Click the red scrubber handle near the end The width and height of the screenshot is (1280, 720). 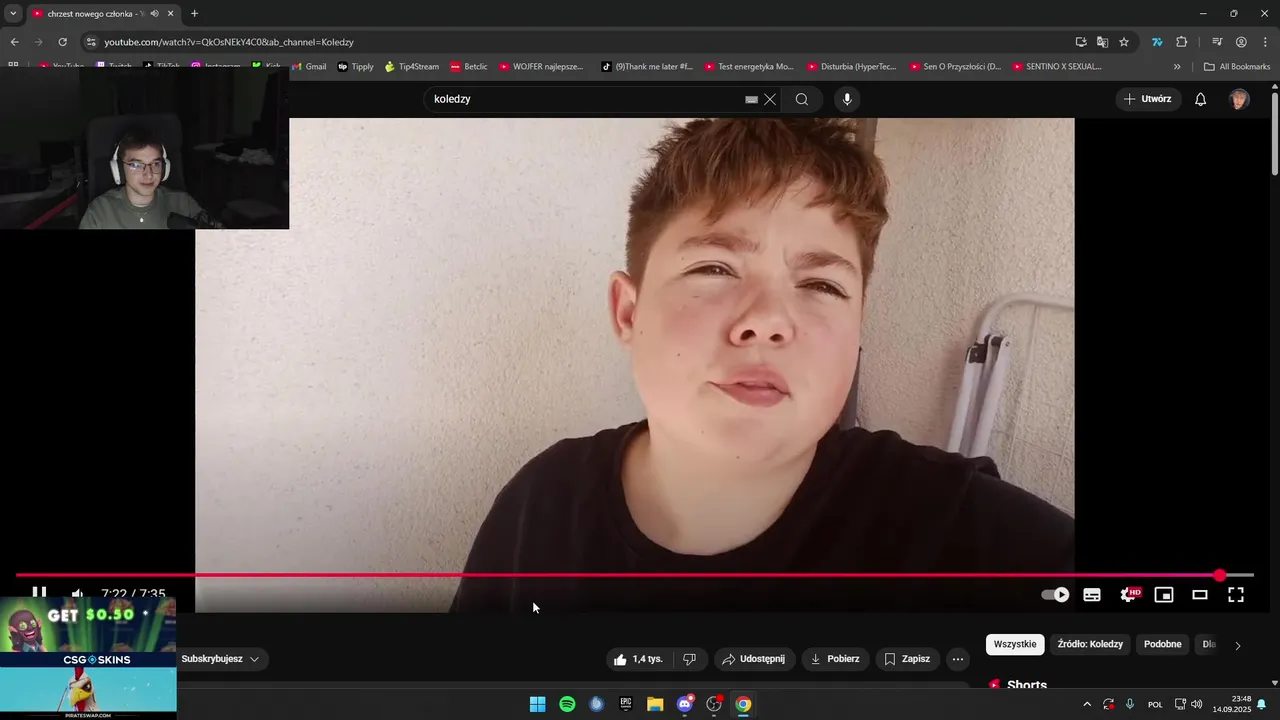1220,575
